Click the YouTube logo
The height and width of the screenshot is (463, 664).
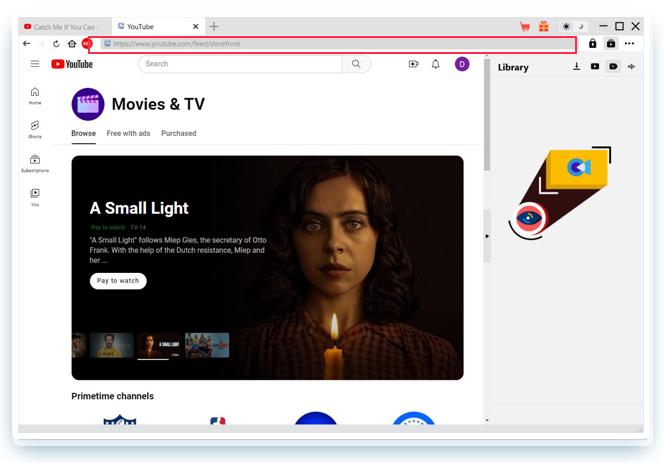[72, 64]
